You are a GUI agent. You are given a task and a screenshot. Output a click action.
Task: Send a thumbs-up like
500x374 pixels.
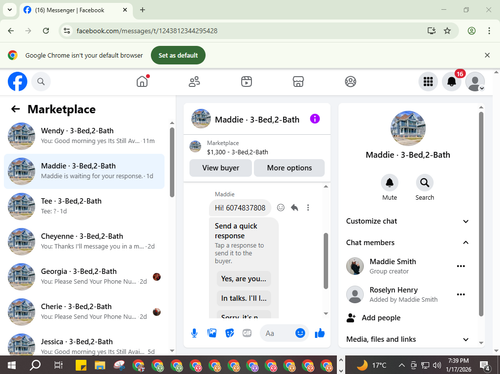(x=320, y=333)
